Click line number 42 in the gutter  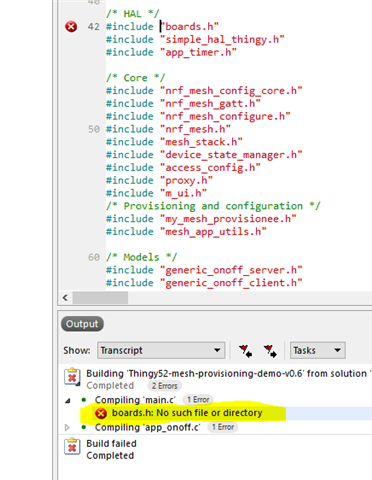point(94,27)
